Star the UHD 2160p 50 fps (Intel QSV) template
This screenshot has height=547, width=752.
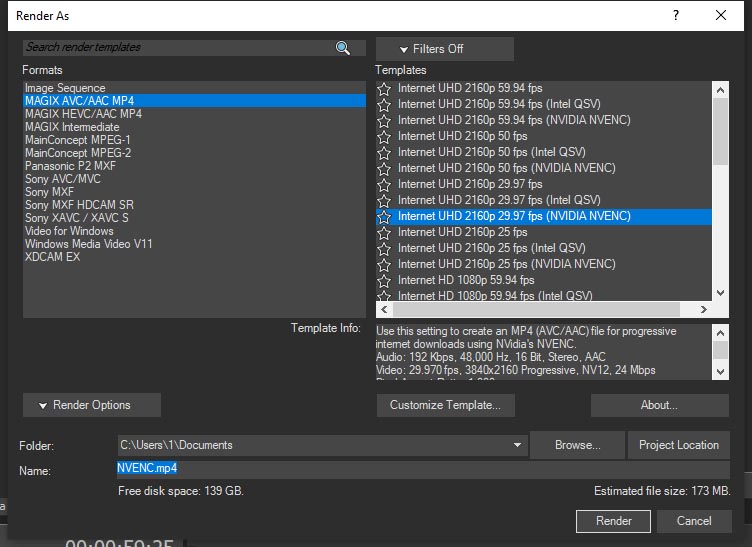click(x=384, y=152)
